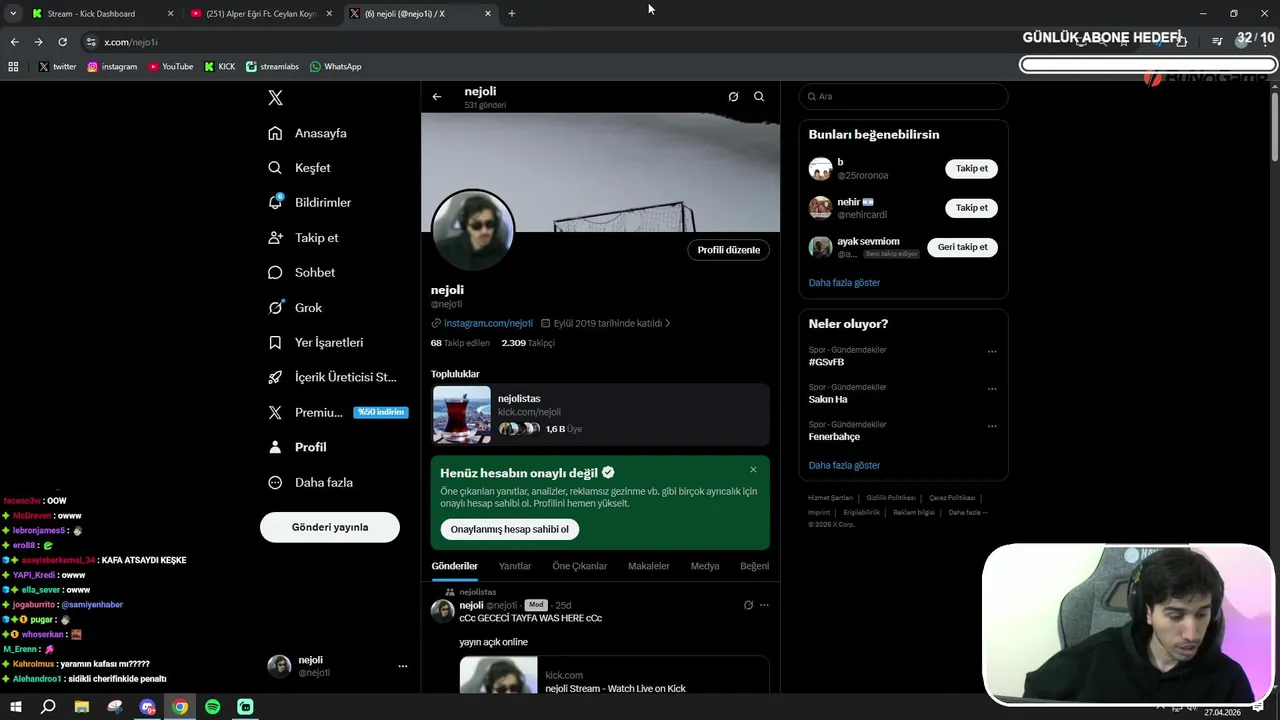The height and width of the screenshot is (720, 1280).
Task: Open the WhatsApp bookmark
Action: coord(335,67)
